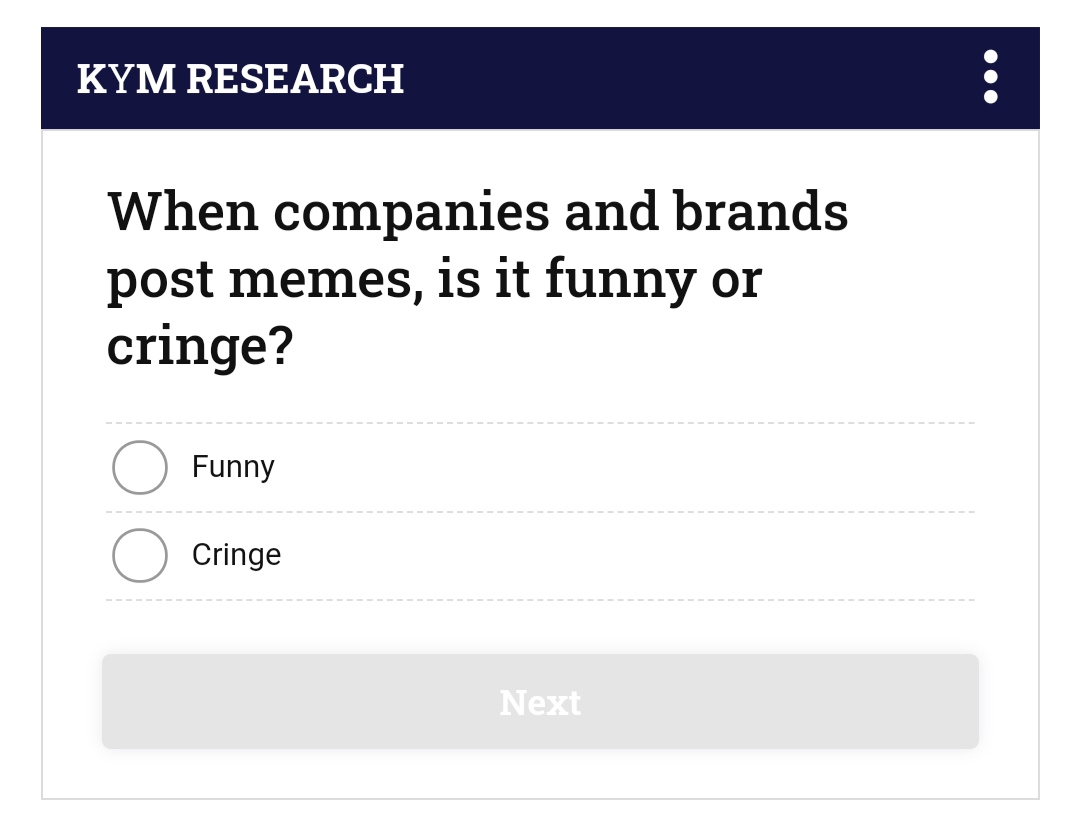The width and height of the screenshot is (1080, 837).
Task: Click the word "cringe?" in the question
Action: pyautogui.click(x=200, y=345)
